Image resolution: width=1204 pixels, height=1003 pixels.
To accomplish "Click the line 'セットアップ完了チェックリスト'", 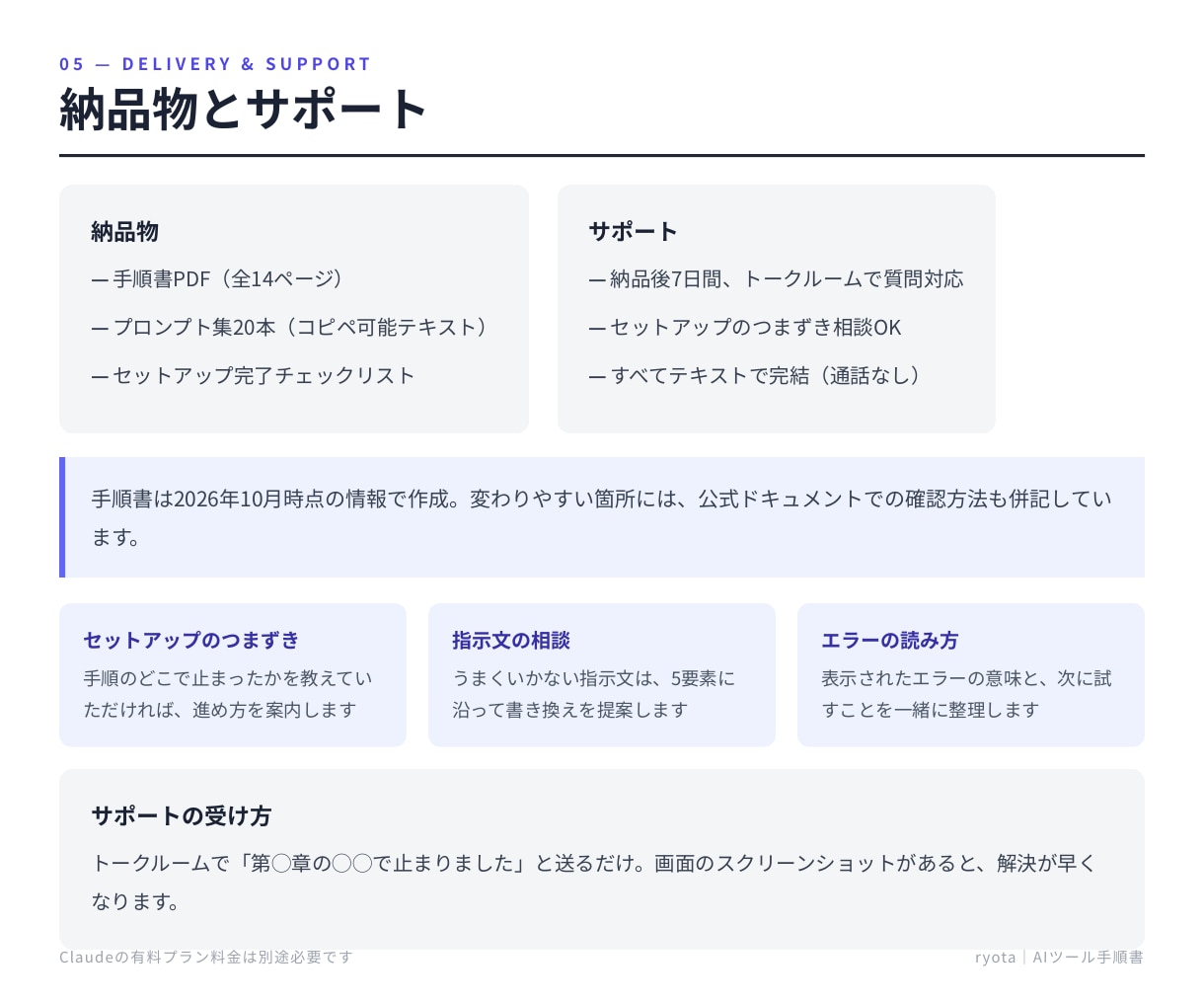I will point(253,376).
